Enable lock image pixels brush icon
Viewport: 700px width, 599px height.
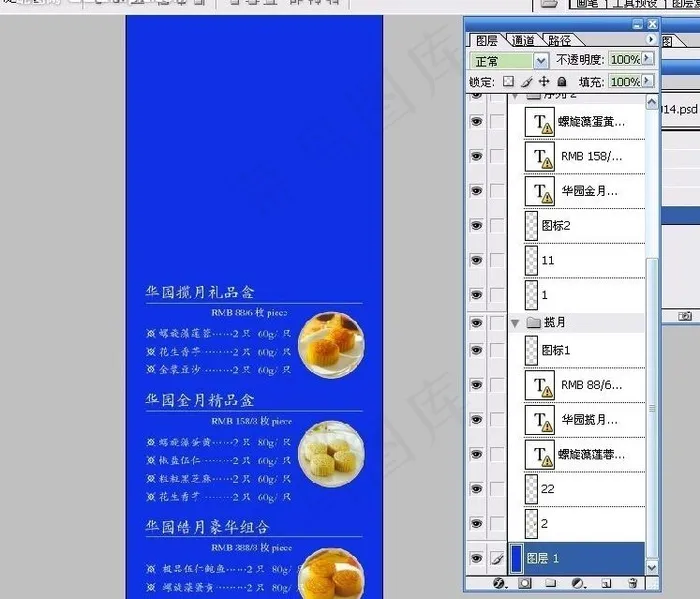tap(526, 82)
